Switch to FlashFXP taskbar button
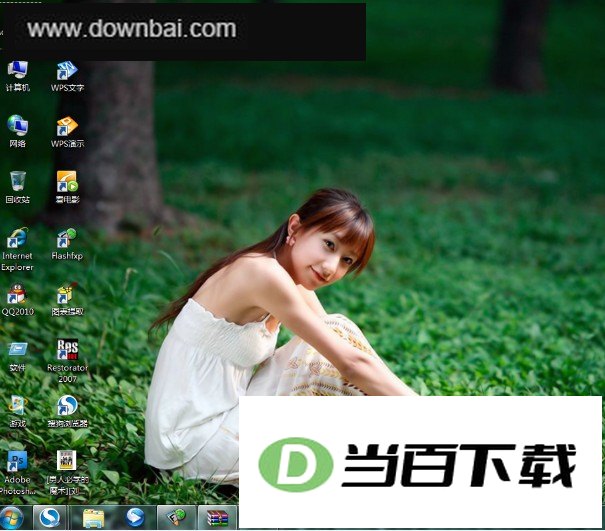 point(176,517)
